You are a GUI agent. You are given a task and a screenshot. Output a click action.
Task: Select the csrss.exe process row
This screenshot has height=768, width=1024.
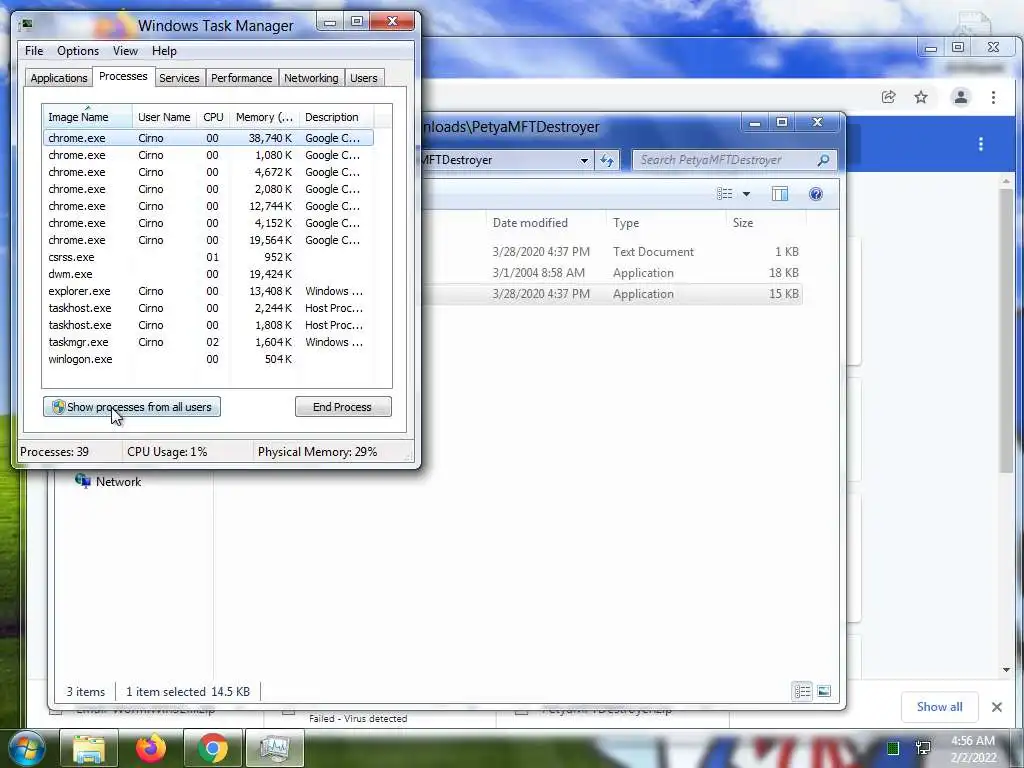[x=208, y=257]
